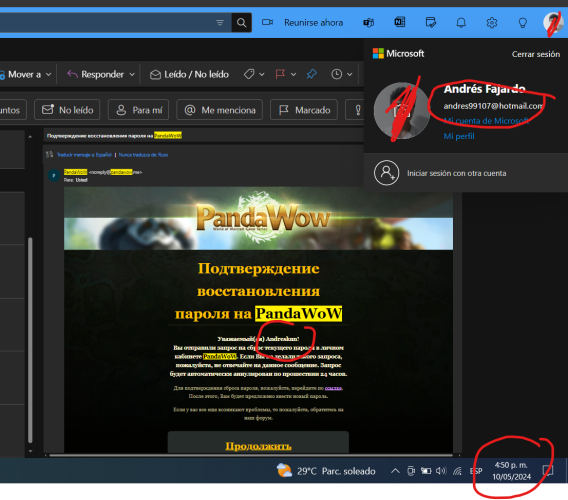Click the PandaWoW sender avatar

pos(54,175)
